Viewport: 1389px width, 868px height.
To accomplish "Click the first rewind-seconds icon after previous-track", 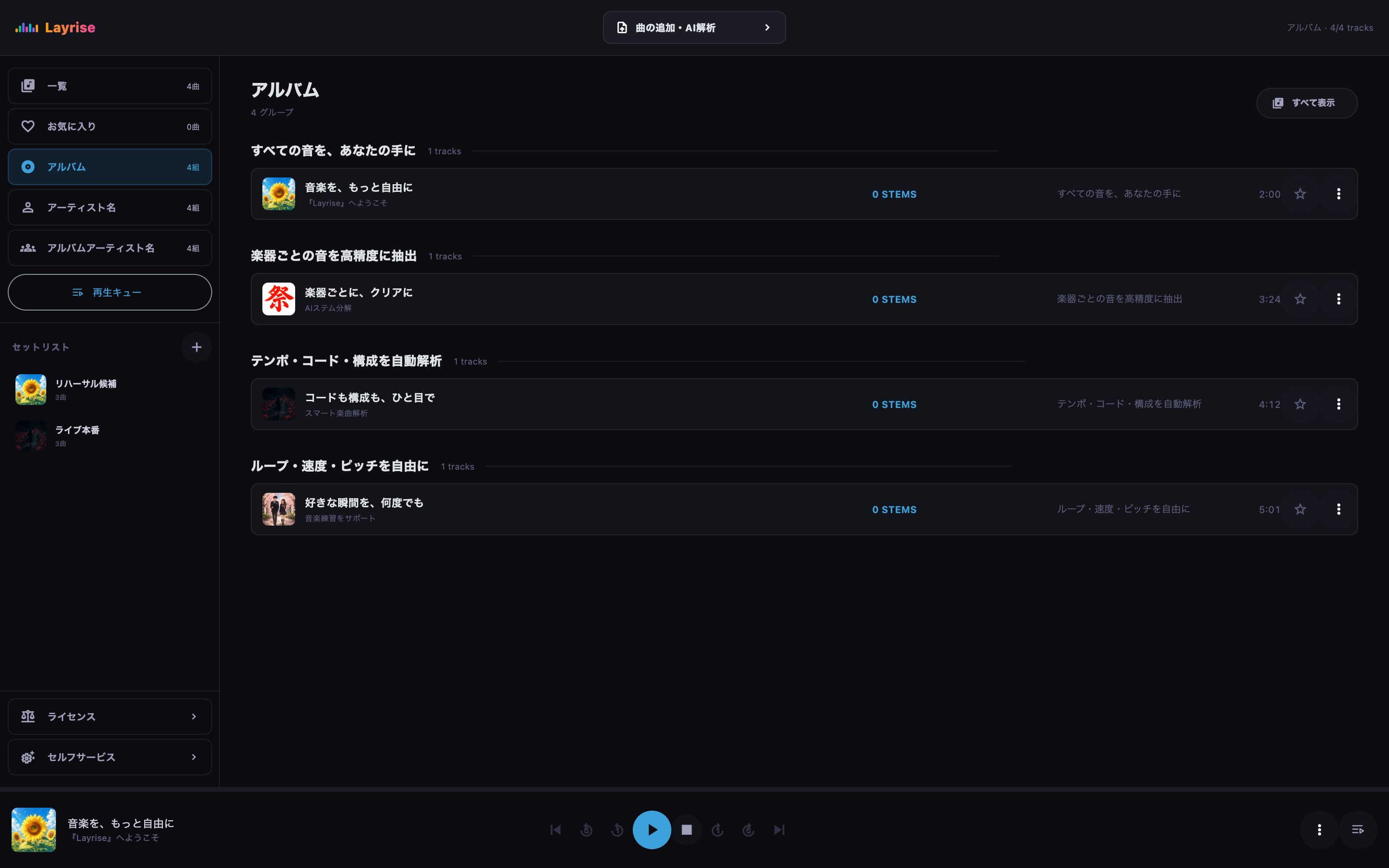I will click(x=586, y=829).
